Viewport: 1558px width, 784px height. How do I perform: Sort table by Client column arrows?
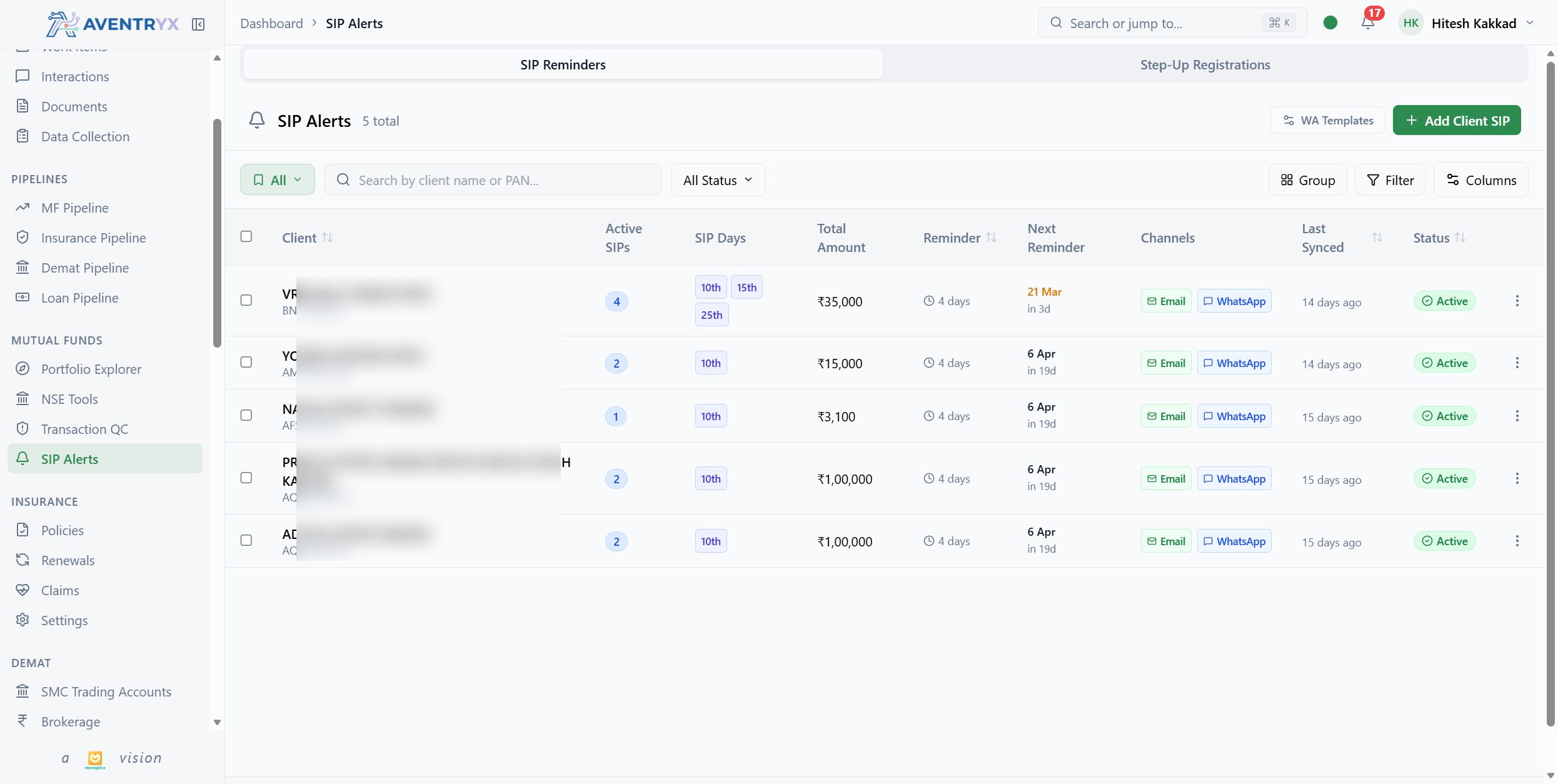(327, 238)
